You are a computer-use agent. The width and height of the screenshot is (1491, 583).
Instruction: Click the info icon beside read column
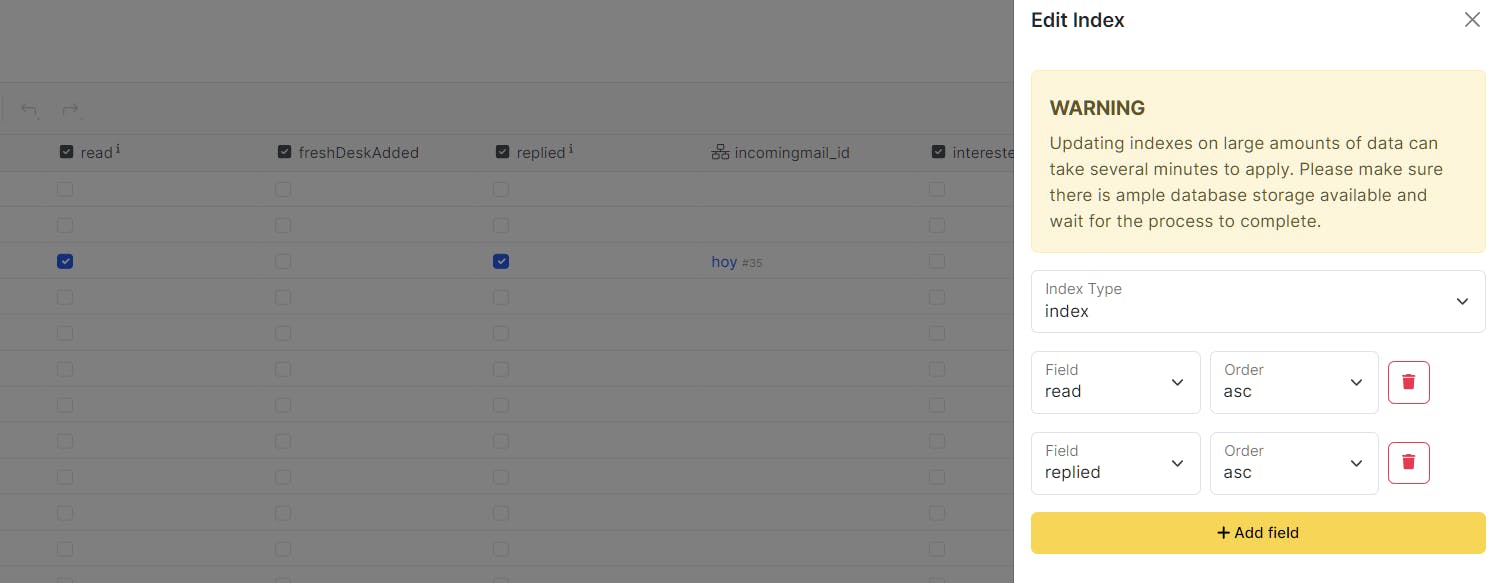point(118,149)
